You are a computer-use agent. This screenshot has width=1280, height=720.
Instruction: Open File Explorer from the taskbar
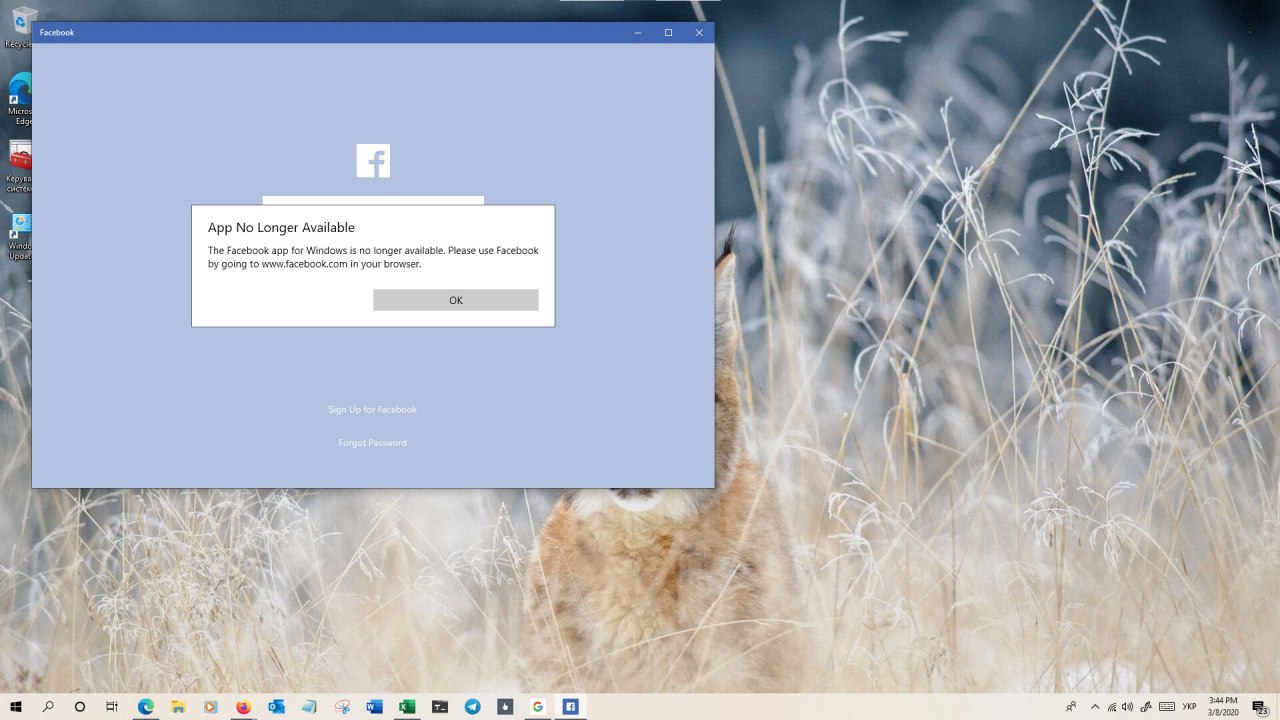pyautogui.click(x=178, y=706)
